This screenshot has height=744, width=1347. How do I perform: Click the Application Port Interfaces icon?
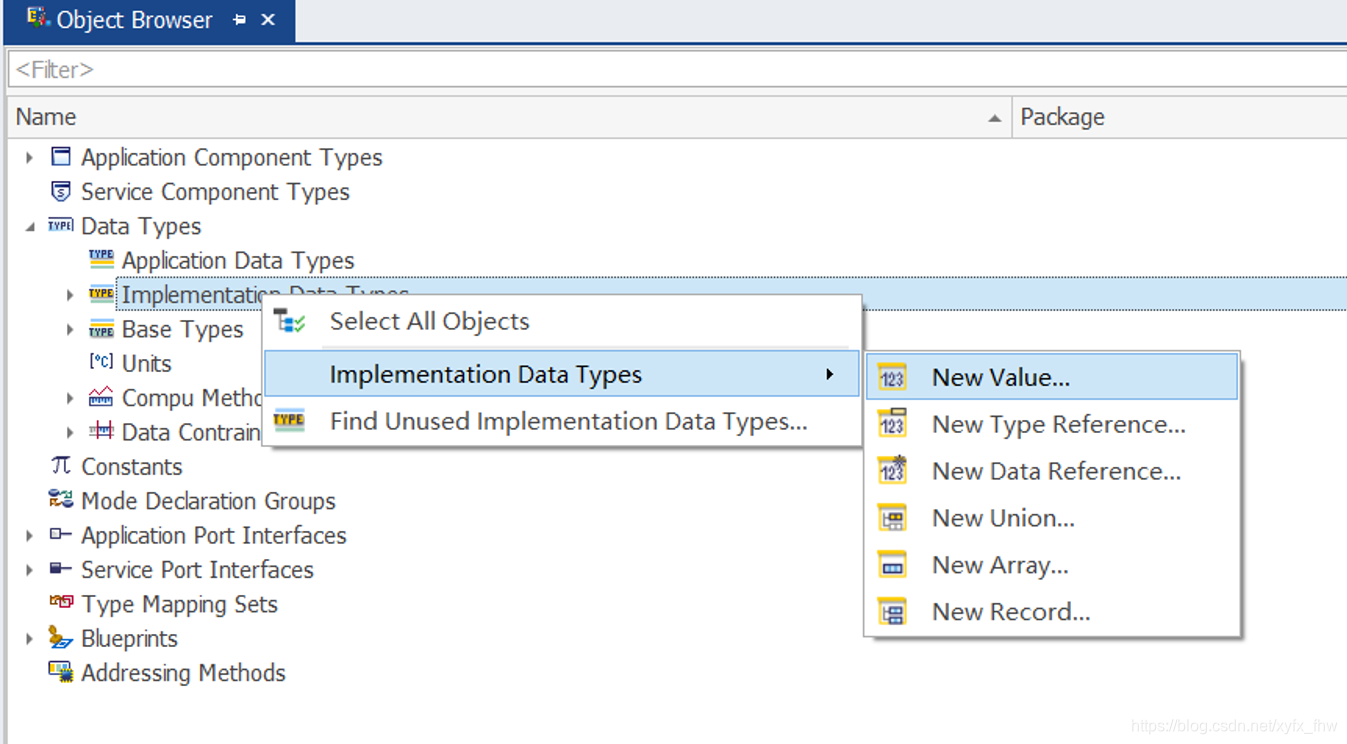(61, 534)
